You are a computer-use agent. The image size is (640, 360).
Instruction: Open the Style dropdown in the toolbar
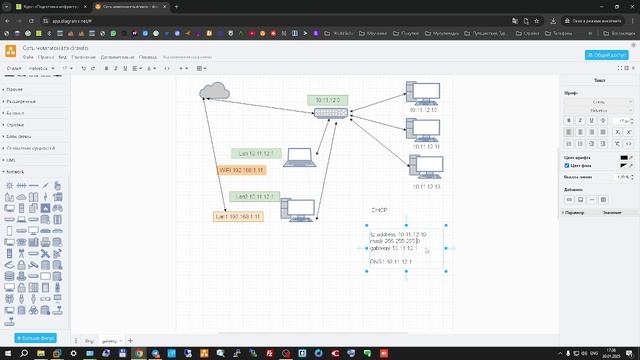click(x=14, y=69)
